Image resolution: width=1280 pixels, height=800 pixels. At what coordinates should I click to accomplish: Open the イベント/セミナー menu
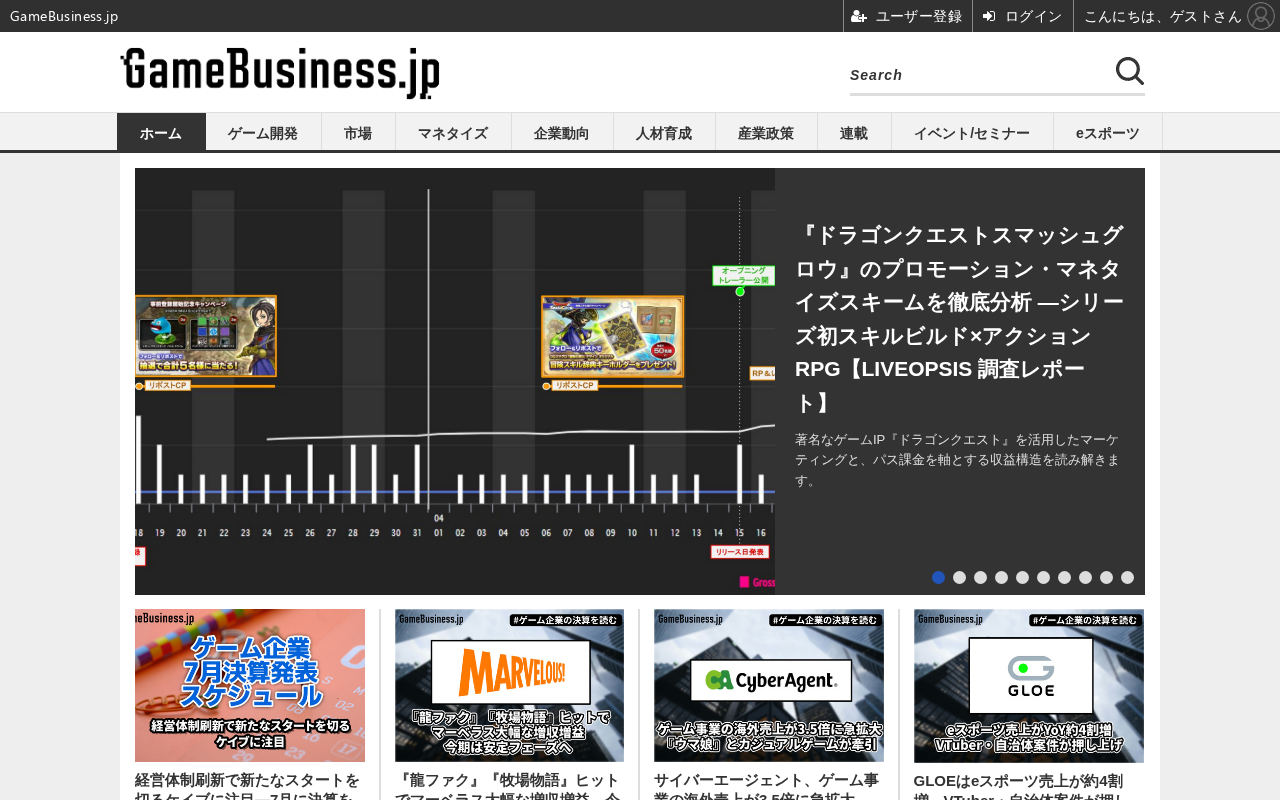coord(972,132)
